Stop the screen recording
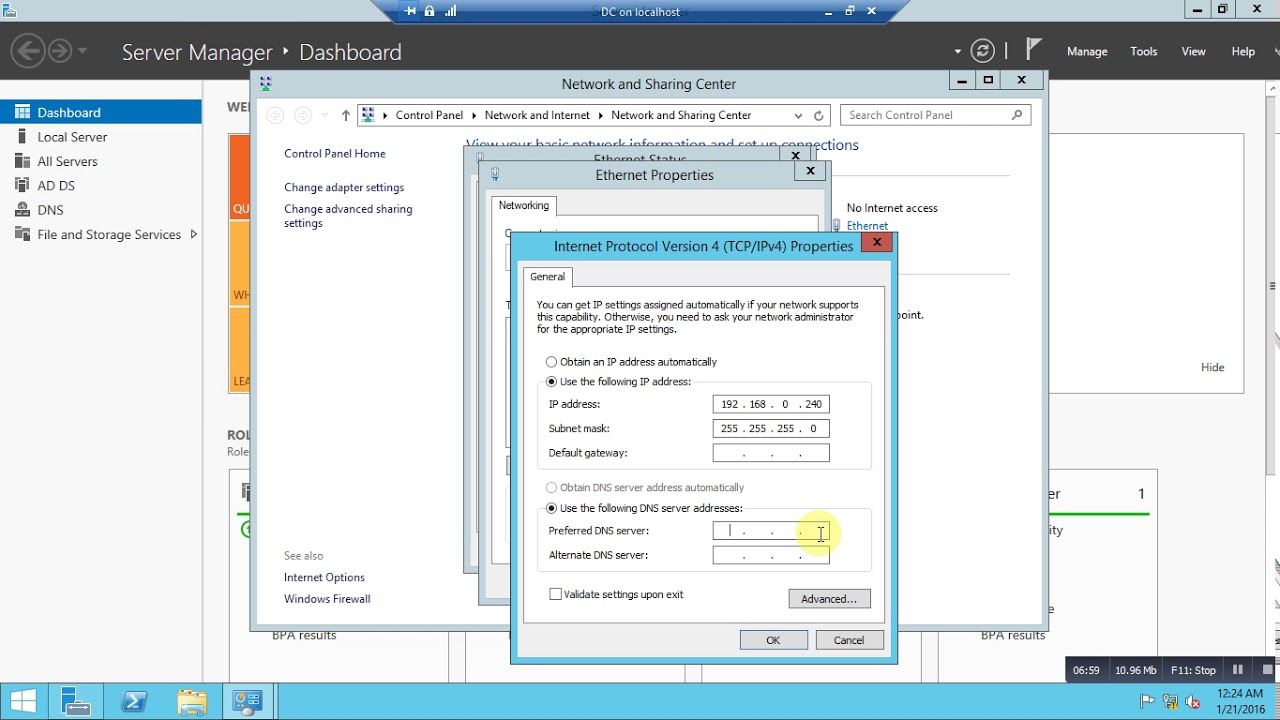 (x=1267, y=670)
